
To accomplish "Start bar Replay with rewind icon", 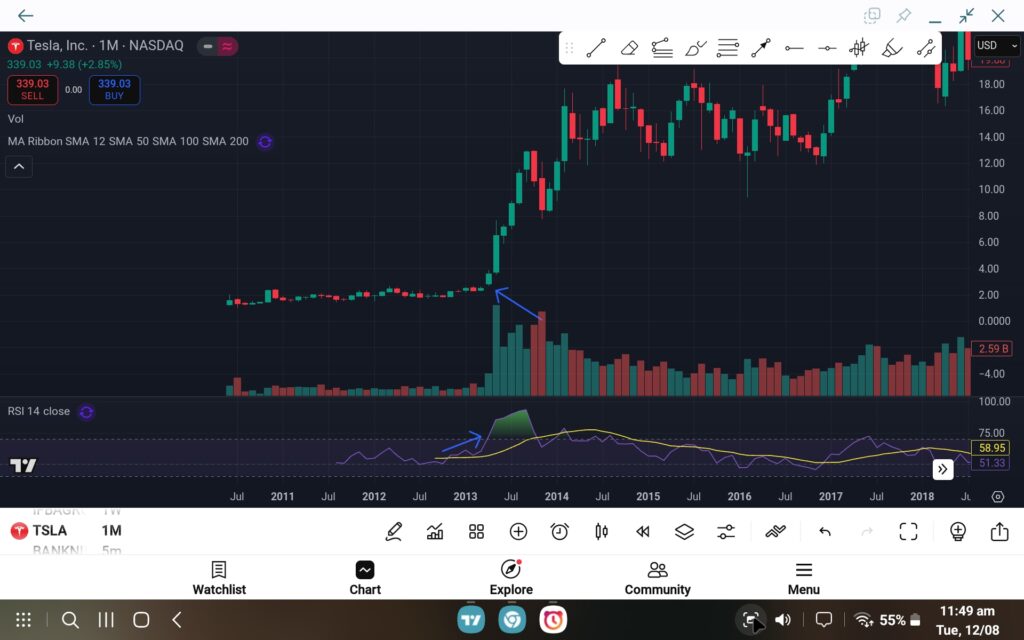I will [643, 532].
